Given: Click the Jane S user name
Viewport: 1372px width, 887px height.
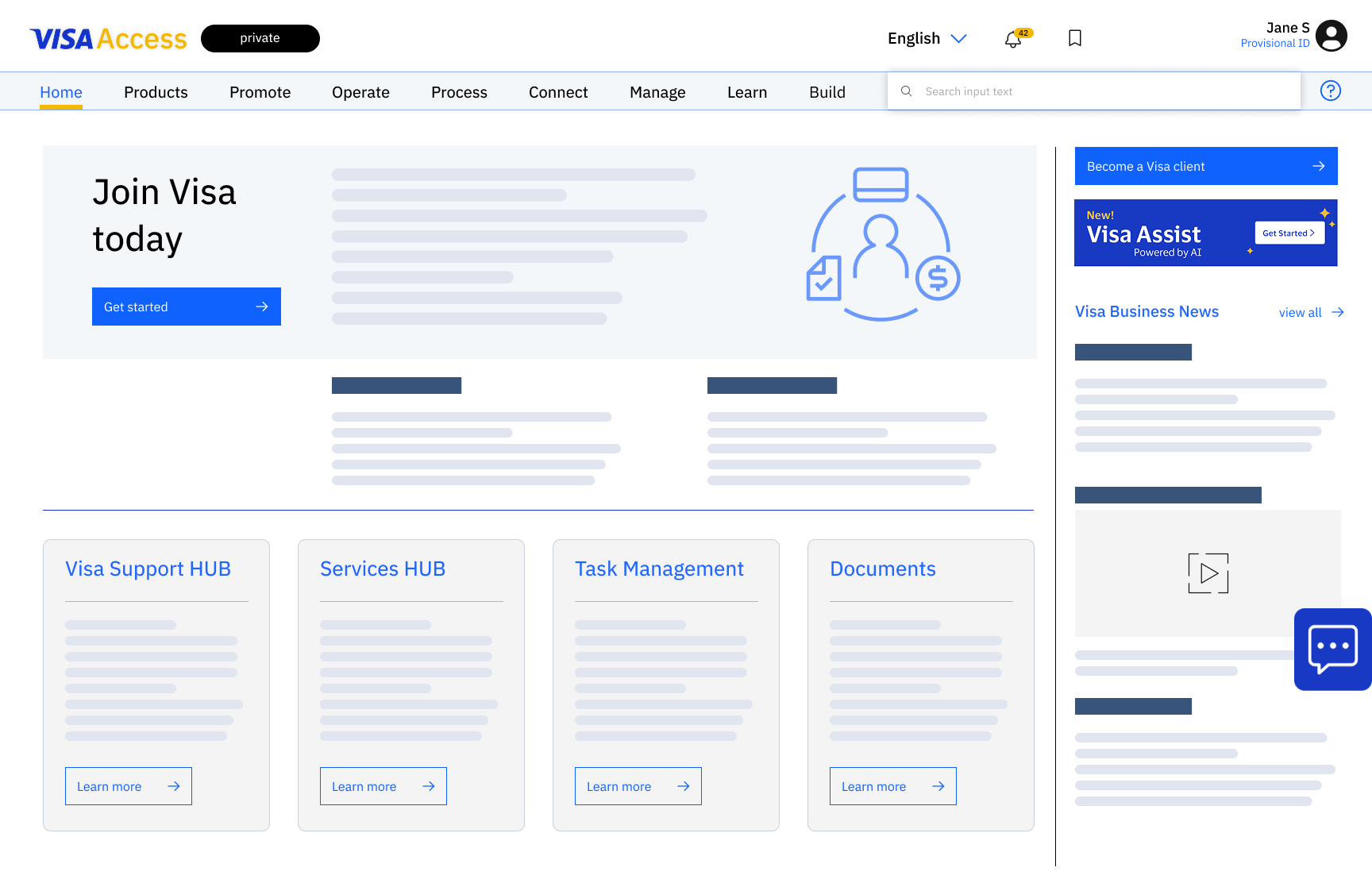Looking at the screenshot, I should [1288, 28].
